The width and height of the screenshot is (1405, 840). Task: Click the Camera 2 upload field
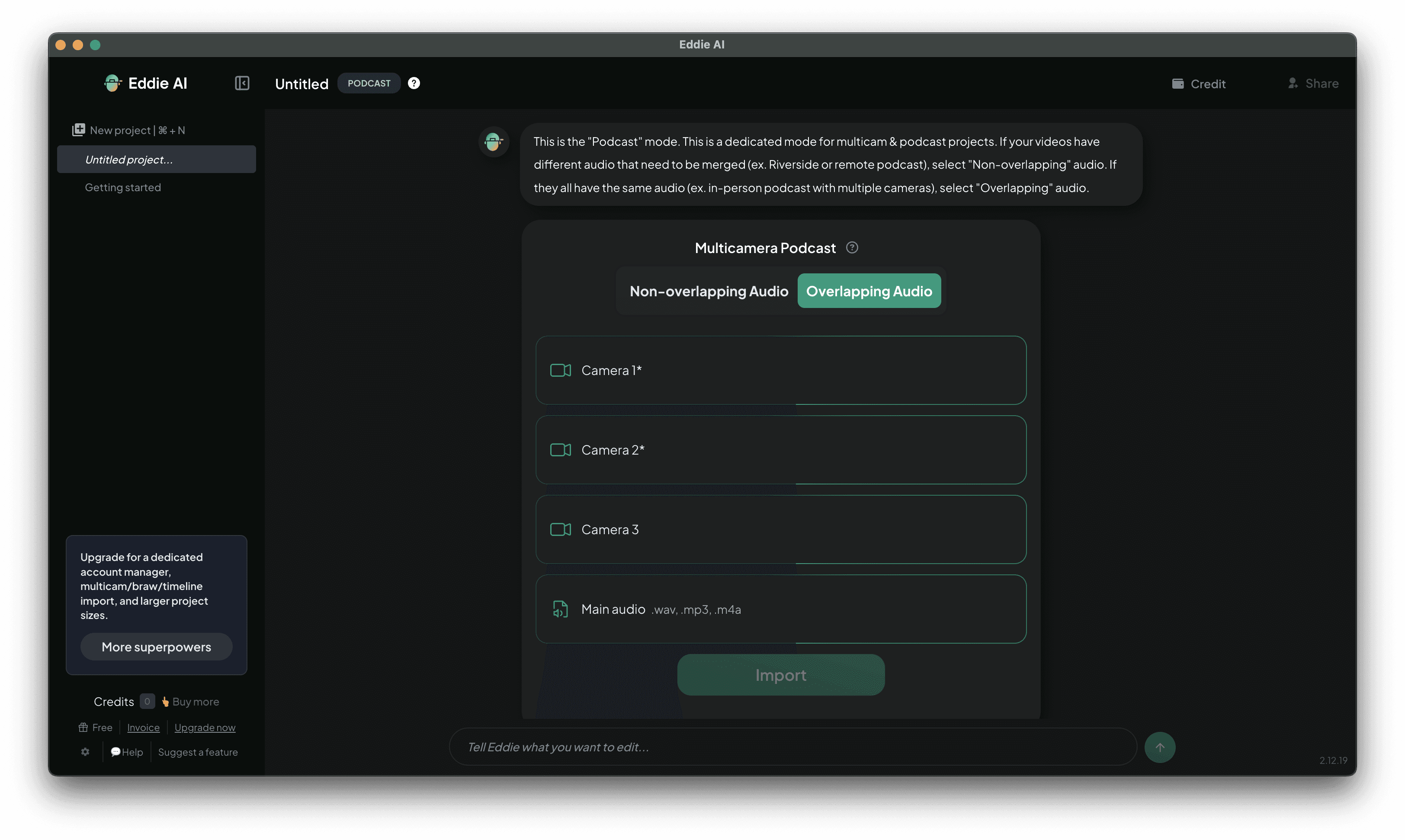coord(781,450)
